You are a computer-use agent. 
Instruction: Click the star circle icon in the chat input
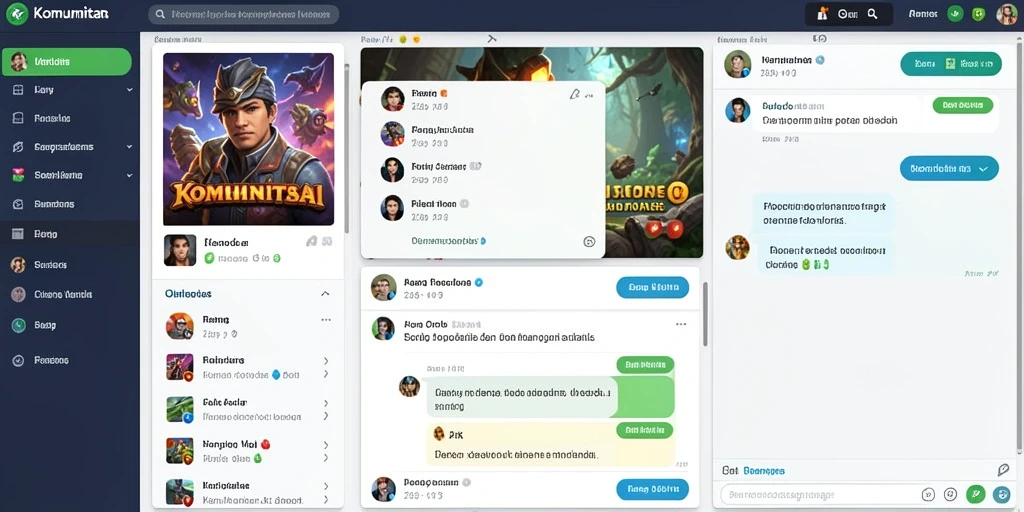click(927, 494)
